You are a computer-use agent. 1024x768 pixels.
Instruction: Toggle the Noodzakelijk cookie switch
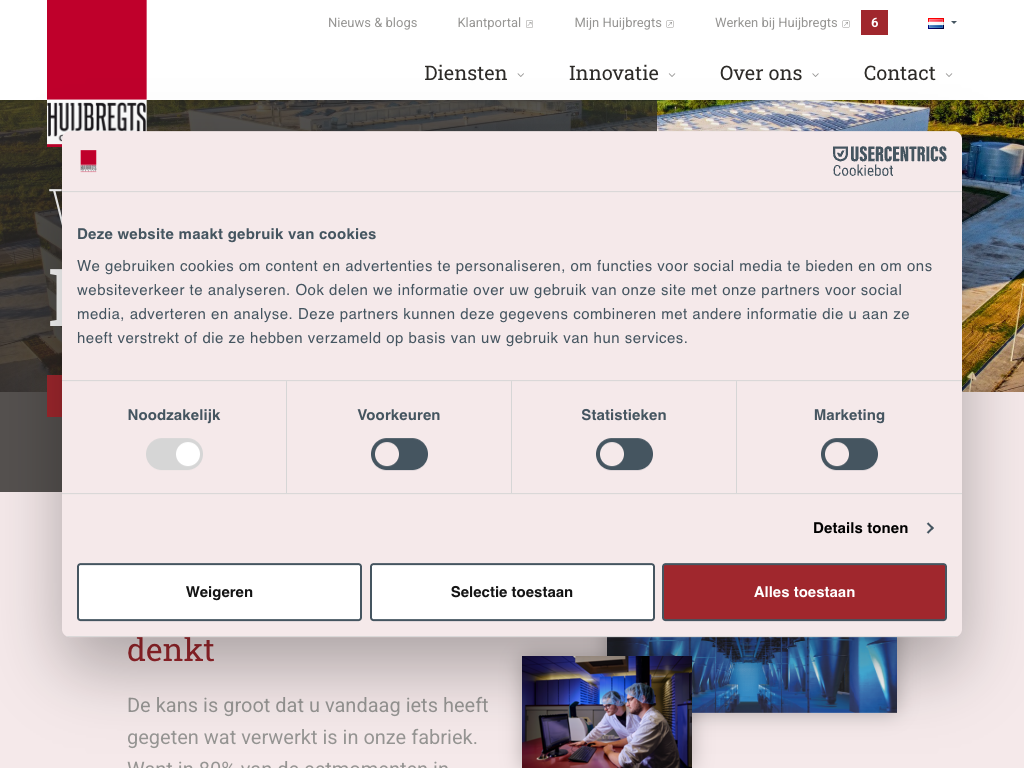174,455
